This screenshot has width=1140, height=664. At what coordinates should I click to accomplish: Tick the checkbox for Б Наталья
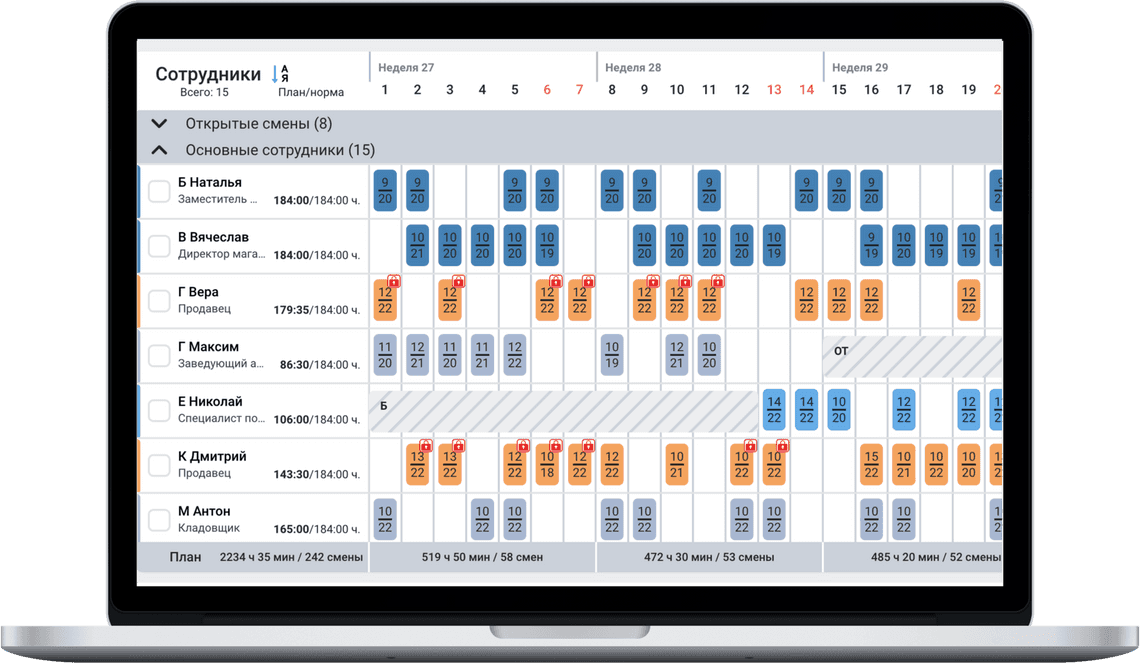pos(159,192)
